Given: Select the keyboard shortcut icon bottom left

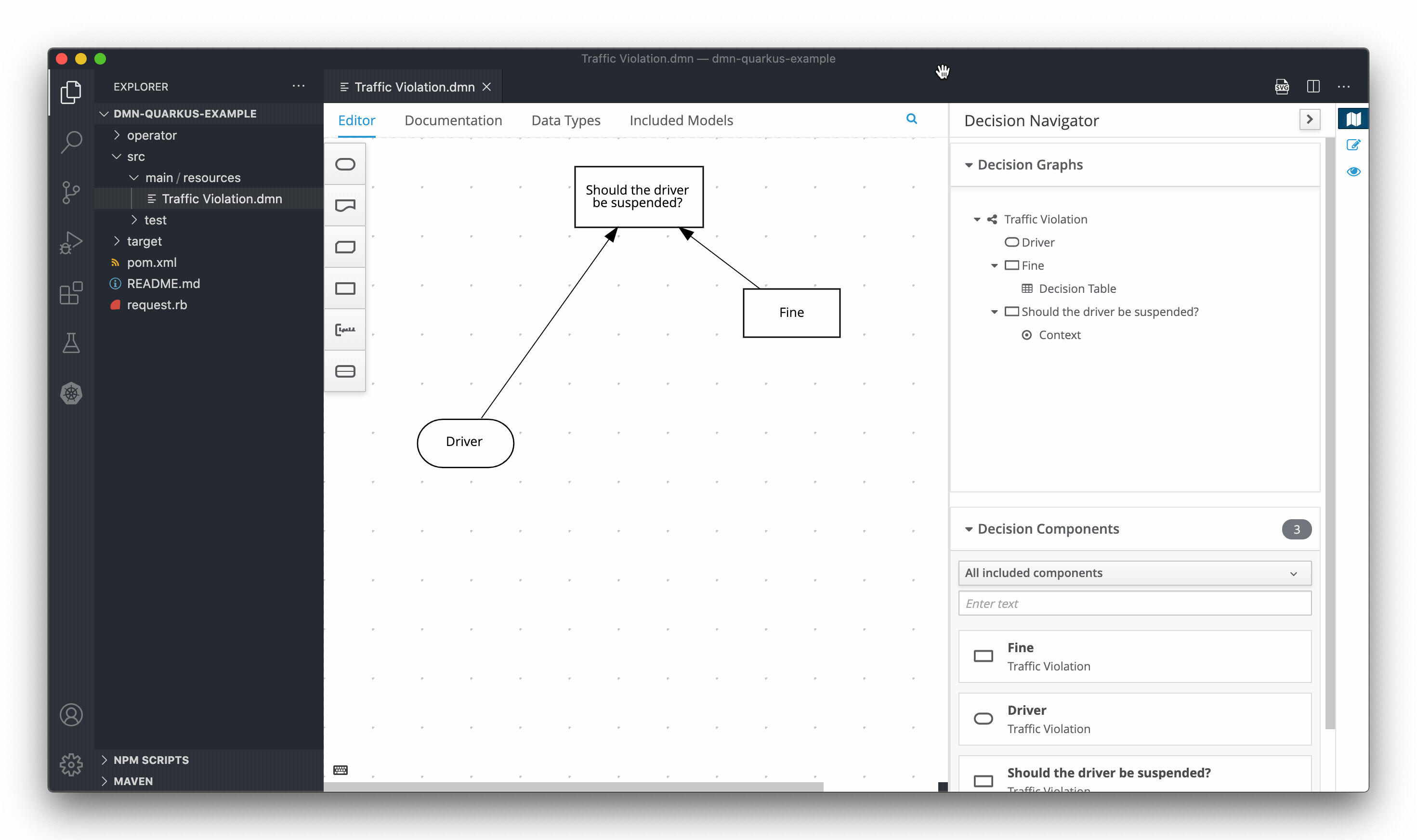Looking at the screenshot, I should (x=341, y=769).
